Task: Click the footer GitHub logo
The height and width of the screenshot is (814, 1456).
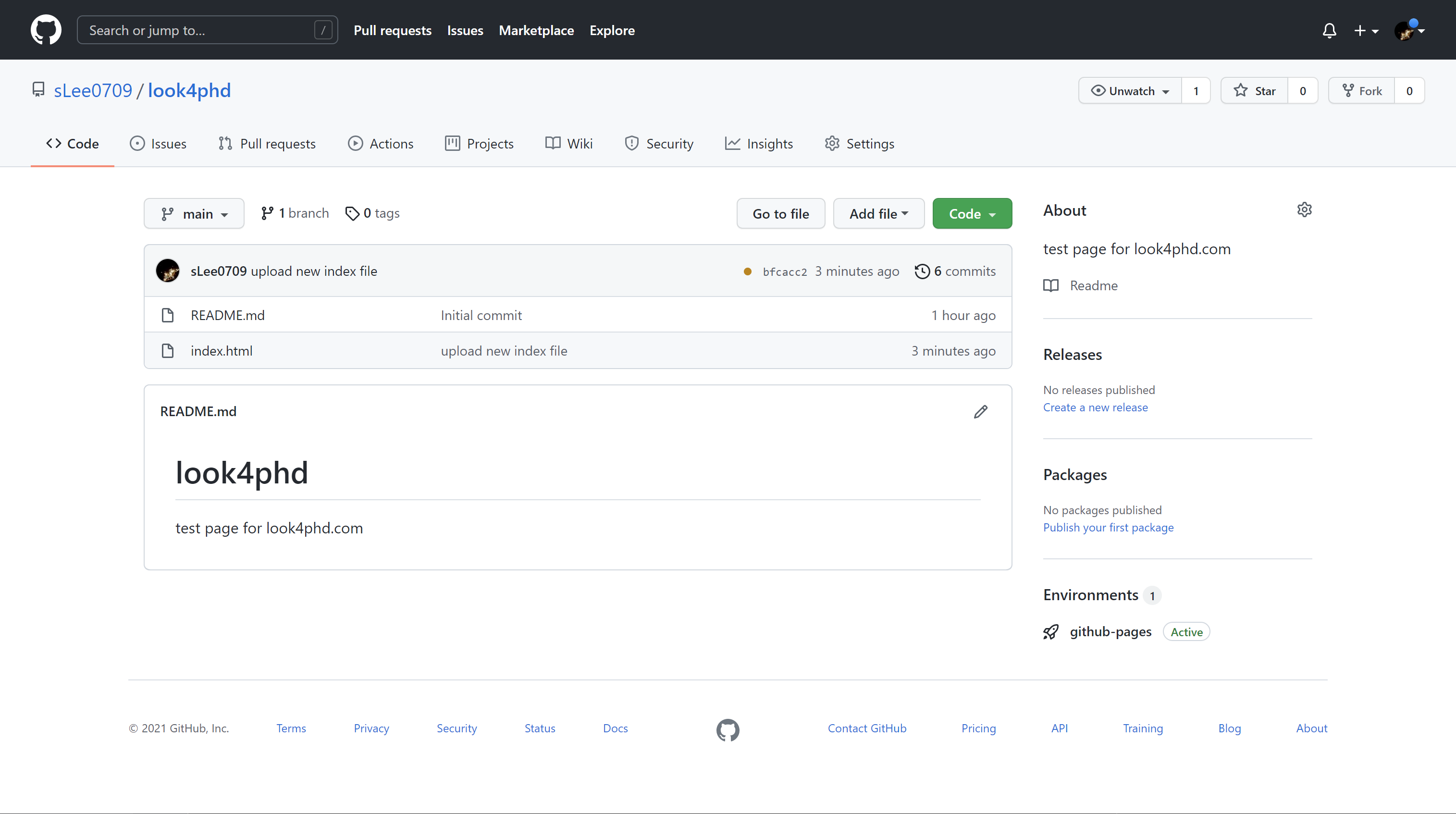Action: click(728, 730)
